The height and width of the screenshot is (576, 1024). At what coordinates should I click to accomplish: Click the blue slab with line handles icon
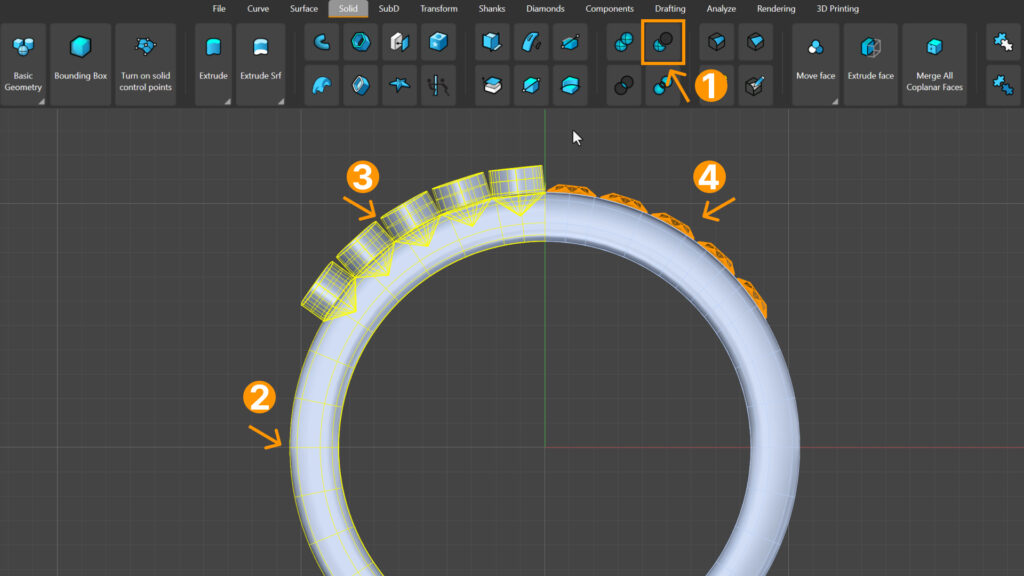570,42
